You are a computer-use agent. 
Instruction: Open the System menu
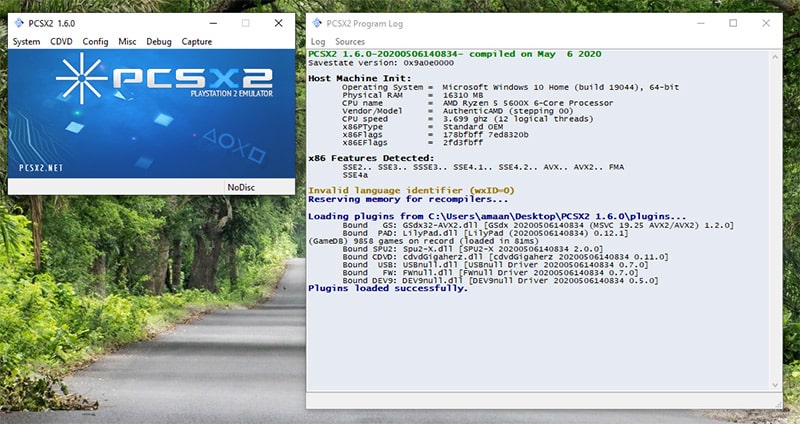(x=27, y=42)
